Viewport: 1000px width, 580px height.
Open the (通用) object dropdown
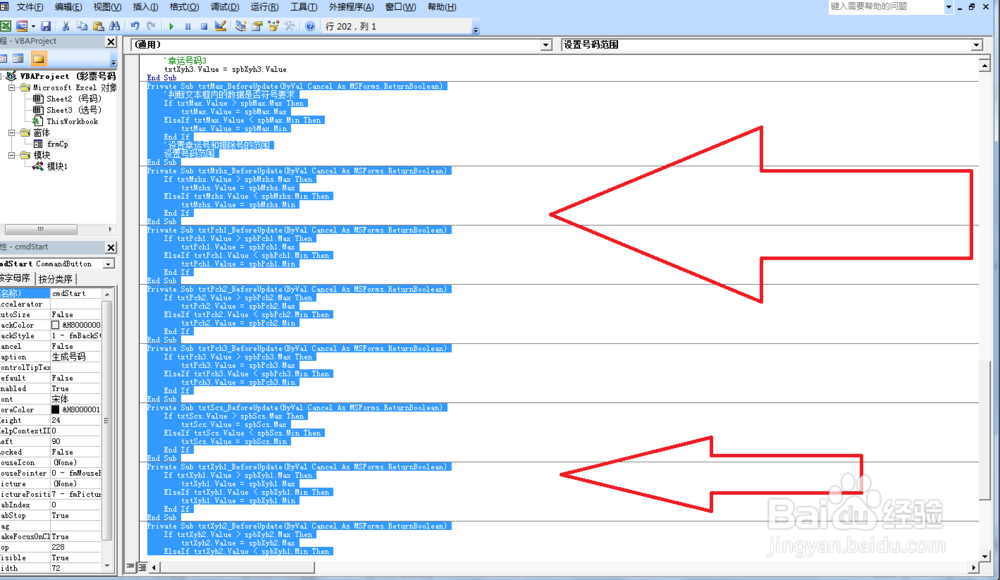point(546,45)
